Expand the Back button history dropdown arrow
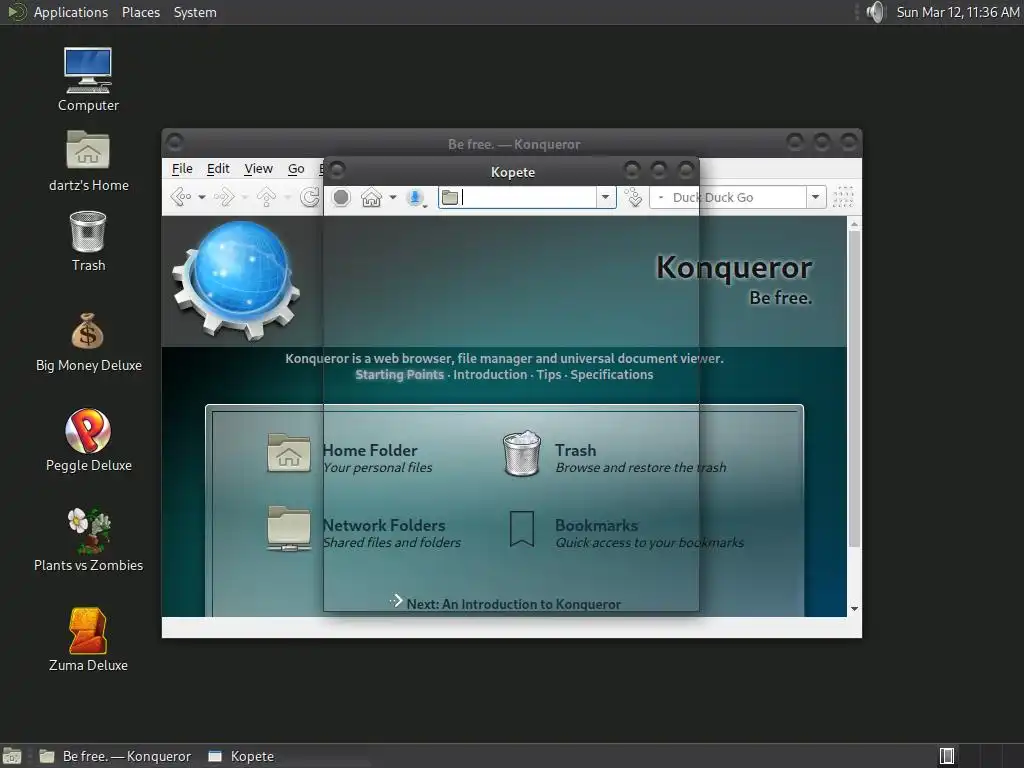This screenshot has height=768, width=1024. coord(202,197)
